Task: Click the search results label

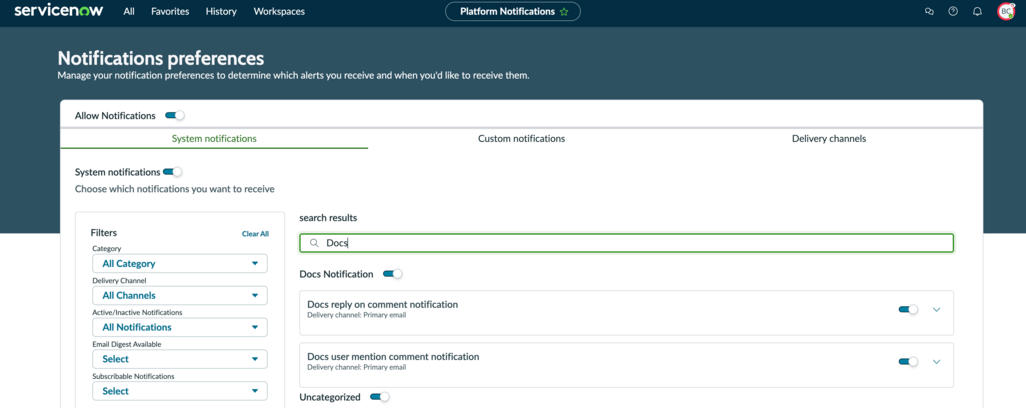Action: [x=328, y=217]
